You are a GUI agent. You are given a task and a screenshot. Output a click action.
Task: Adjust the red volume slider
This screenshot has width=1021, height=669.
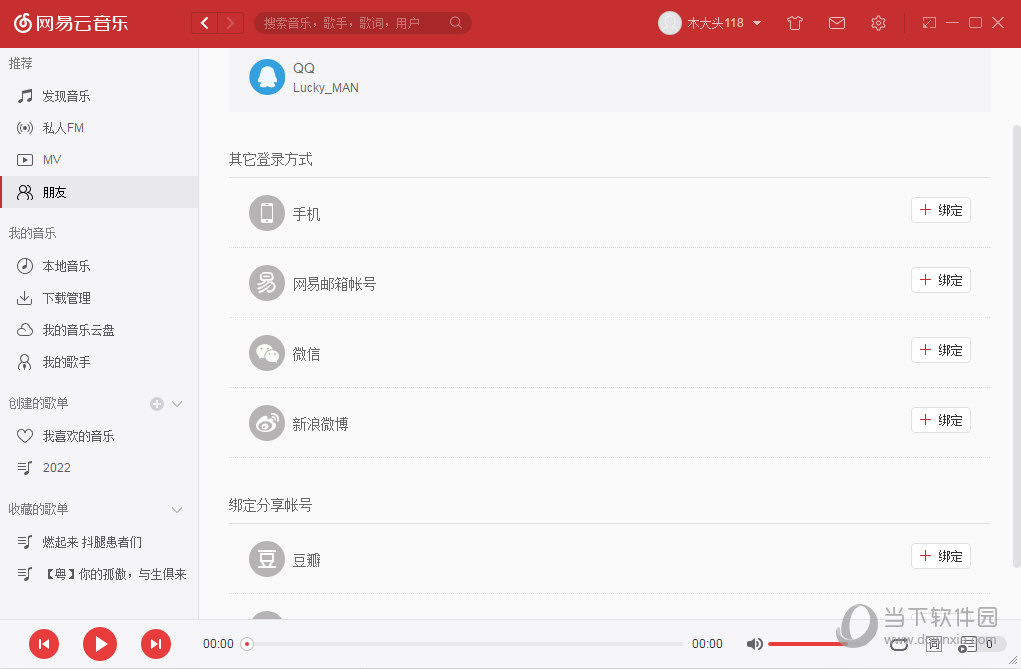pyautogui.click(x=807, y=644)
